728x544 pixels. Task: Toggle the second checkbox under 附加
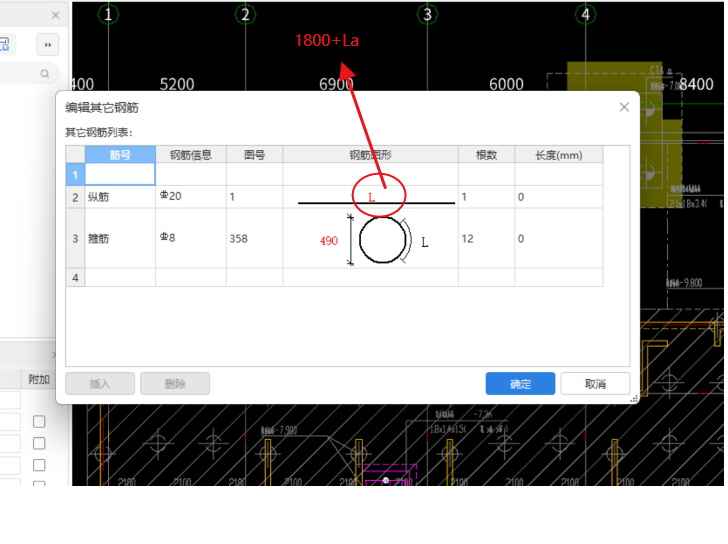(x=39, y=443)
